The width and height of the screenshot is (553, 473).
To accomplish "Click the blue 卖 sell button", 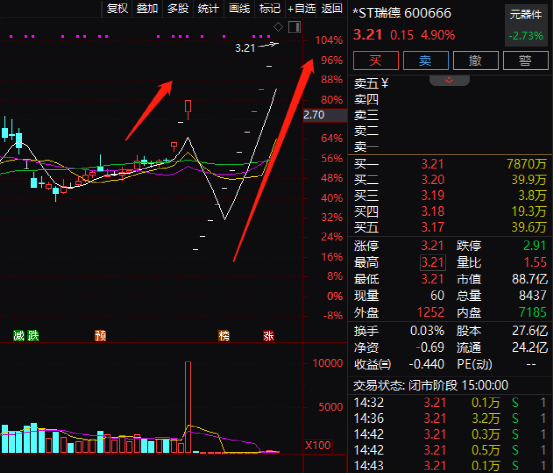I will click(426, 61).
